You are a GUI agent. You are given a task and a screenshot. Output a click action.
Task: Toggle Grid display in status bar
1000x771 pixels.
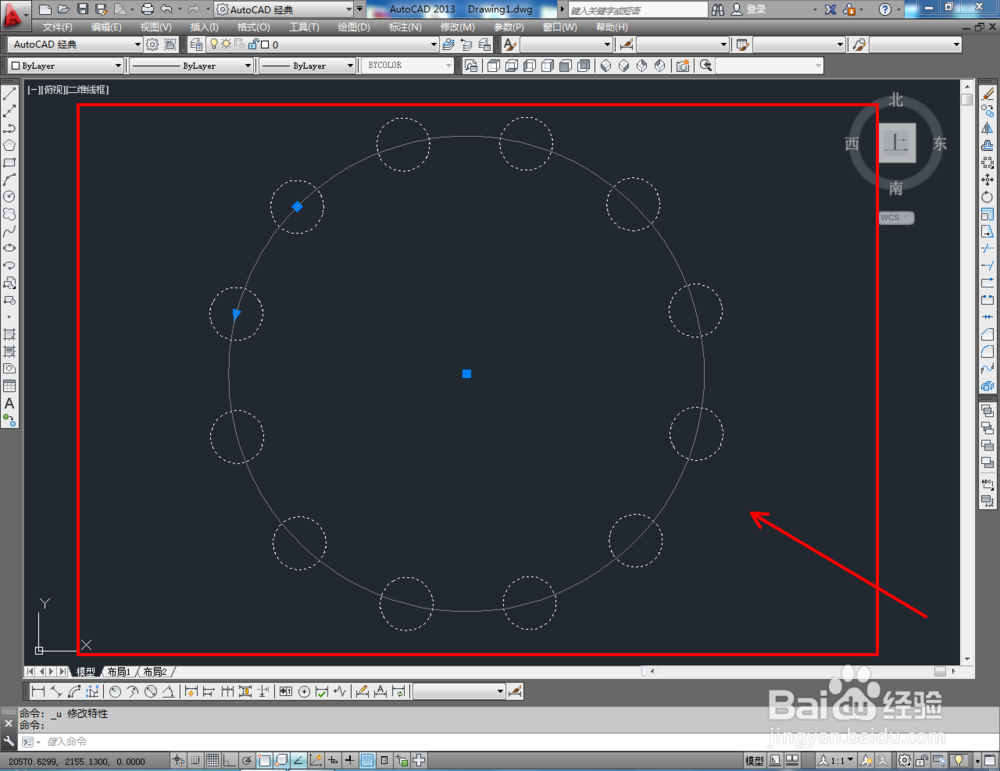click(212, 760)
